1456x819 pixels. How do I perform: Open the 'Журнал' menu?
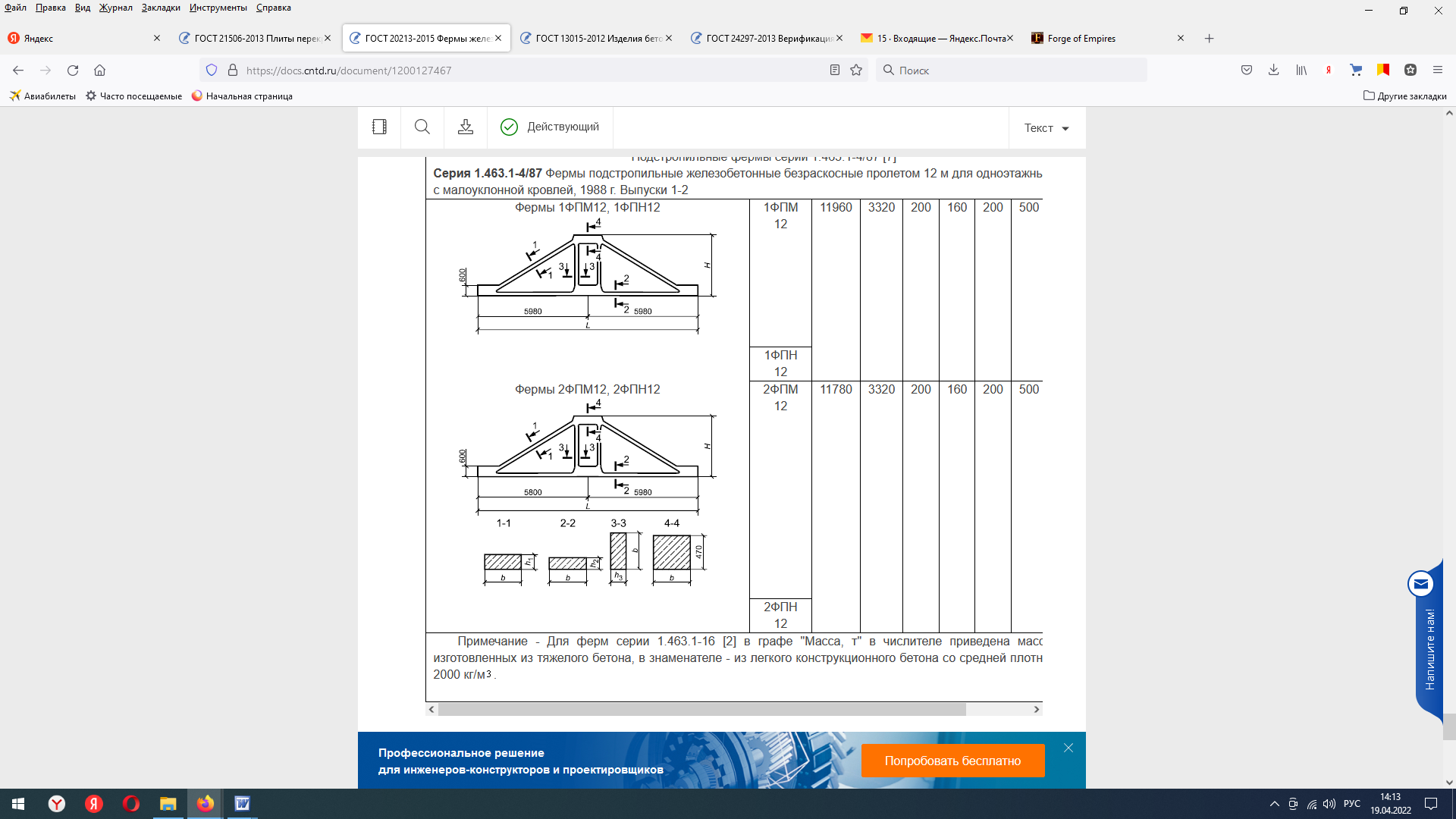tap(115, 8)
